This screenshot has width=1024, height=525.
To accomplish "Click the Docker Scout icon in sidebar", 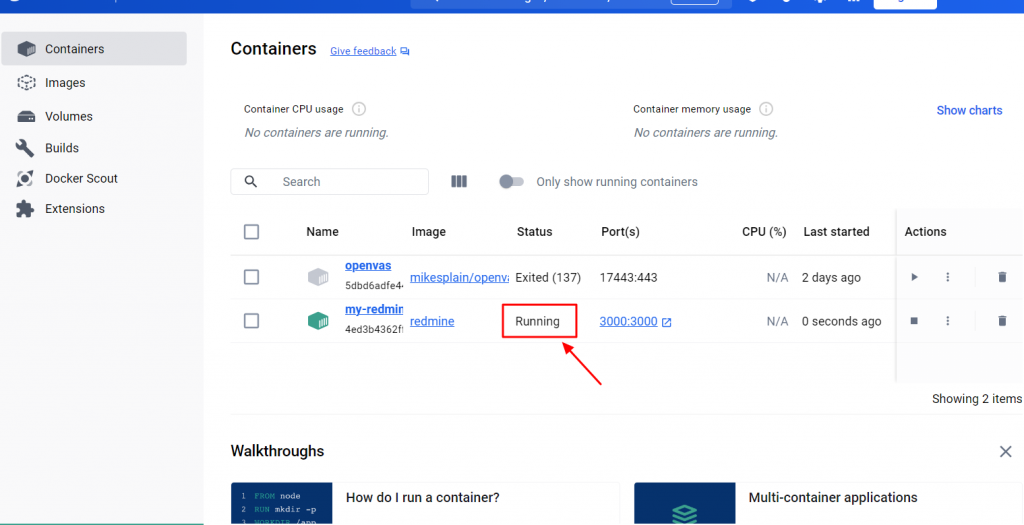I will [25, 178].
